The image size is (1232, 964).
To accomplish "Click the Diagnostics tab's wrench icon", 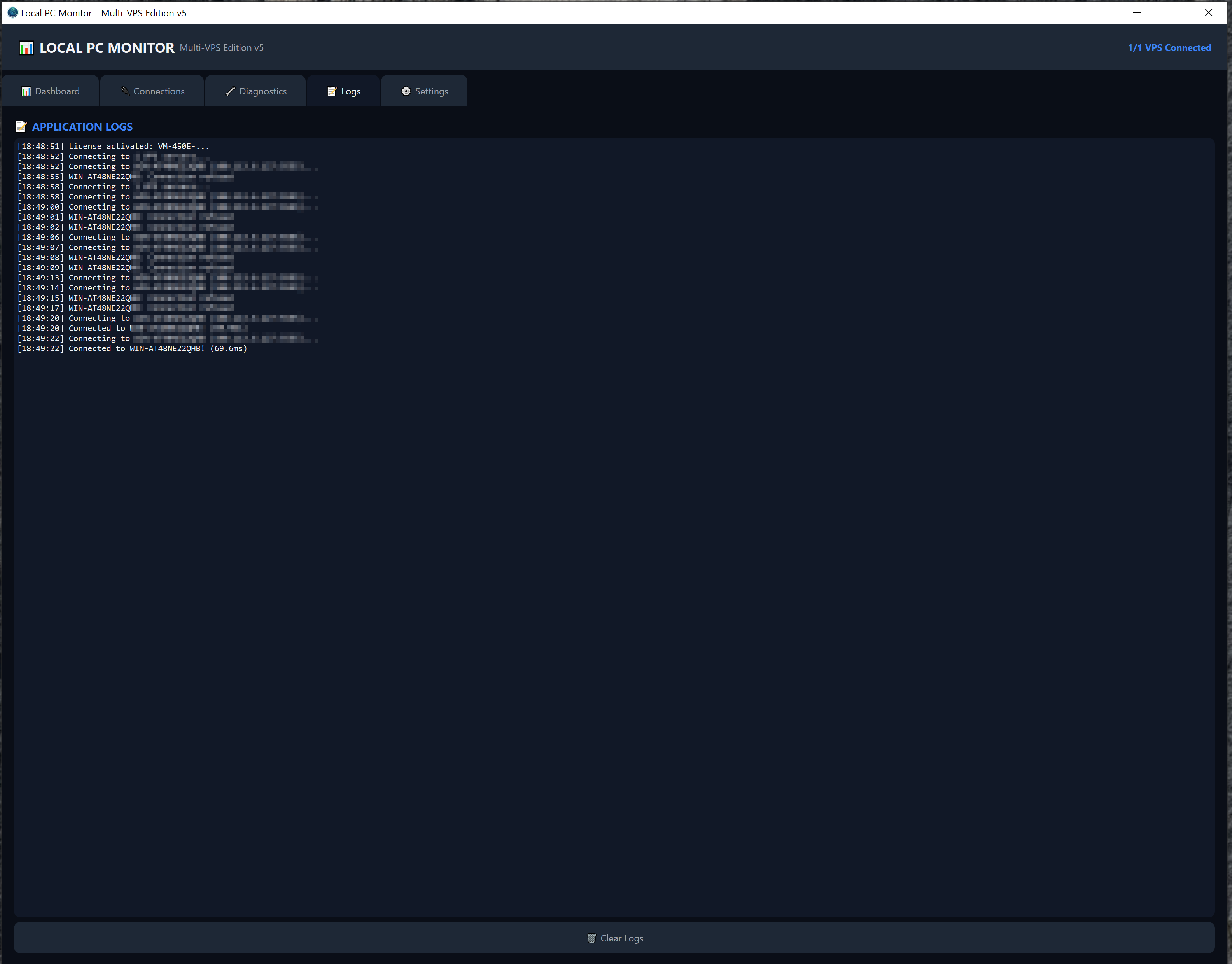I will point(230,91).
